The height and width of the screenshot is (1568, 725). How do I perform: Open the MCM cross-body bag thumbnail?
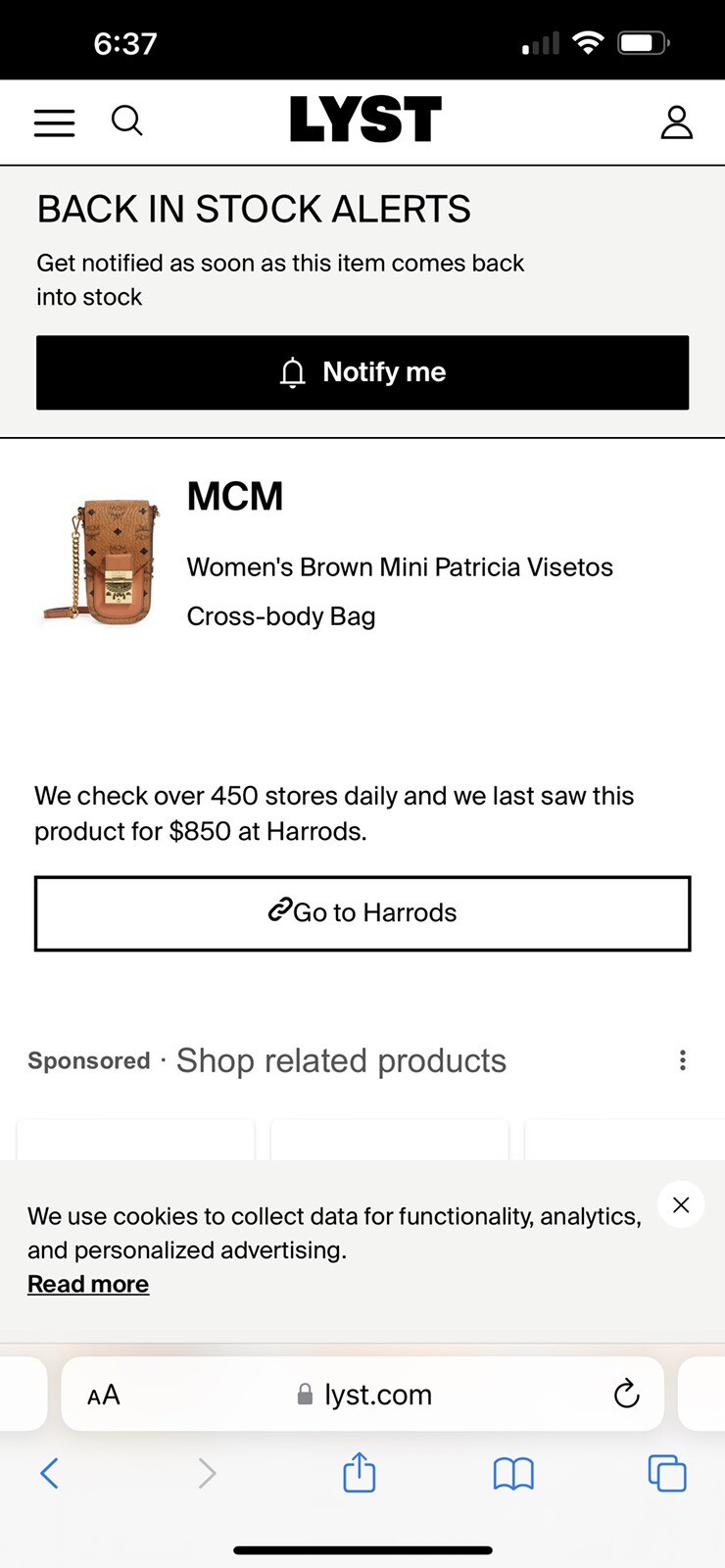point(101,561)
